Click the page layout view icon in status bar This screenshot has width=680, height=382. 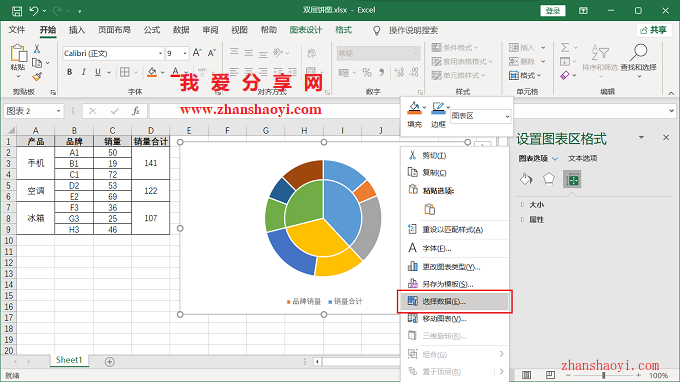[x=550, y=375]
